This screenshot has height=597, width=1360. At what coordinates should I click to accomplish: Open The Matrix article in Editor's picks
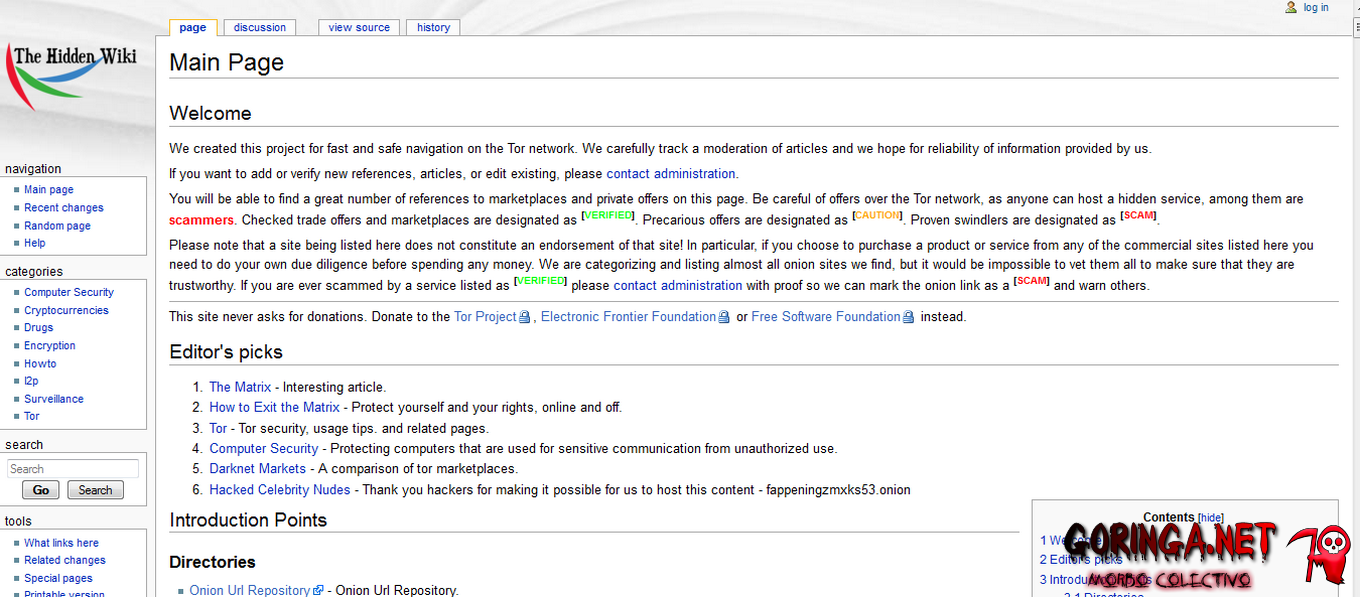click(240, 387)
